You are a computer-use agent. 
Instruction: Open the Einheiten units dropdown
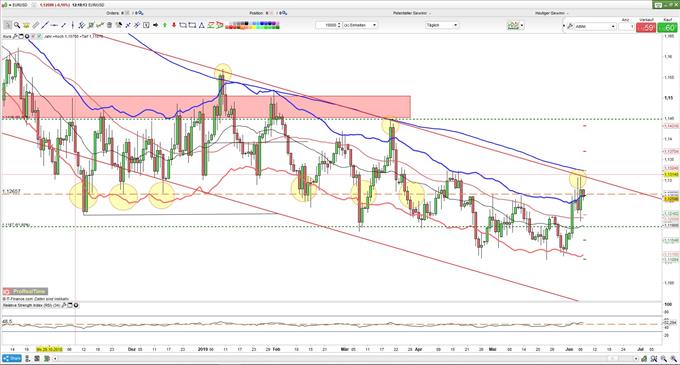coord(360,25)
